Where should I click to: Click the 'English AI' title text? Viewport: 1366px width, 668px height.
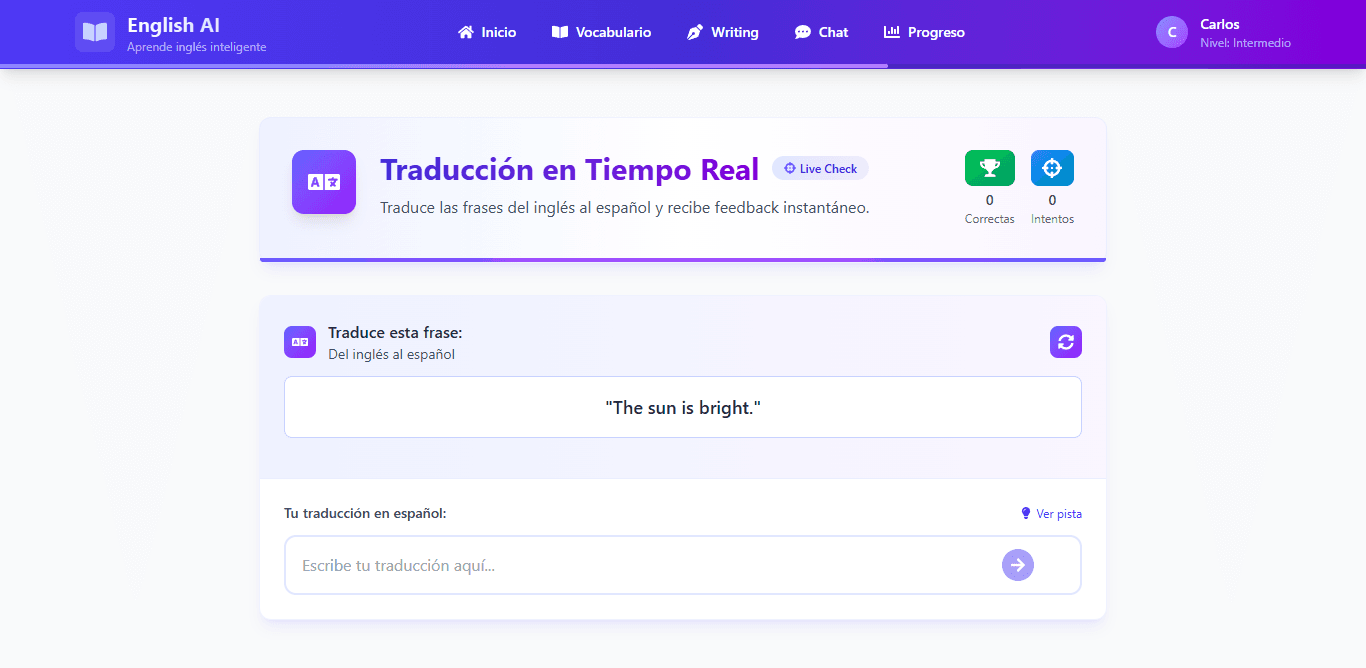173,25
